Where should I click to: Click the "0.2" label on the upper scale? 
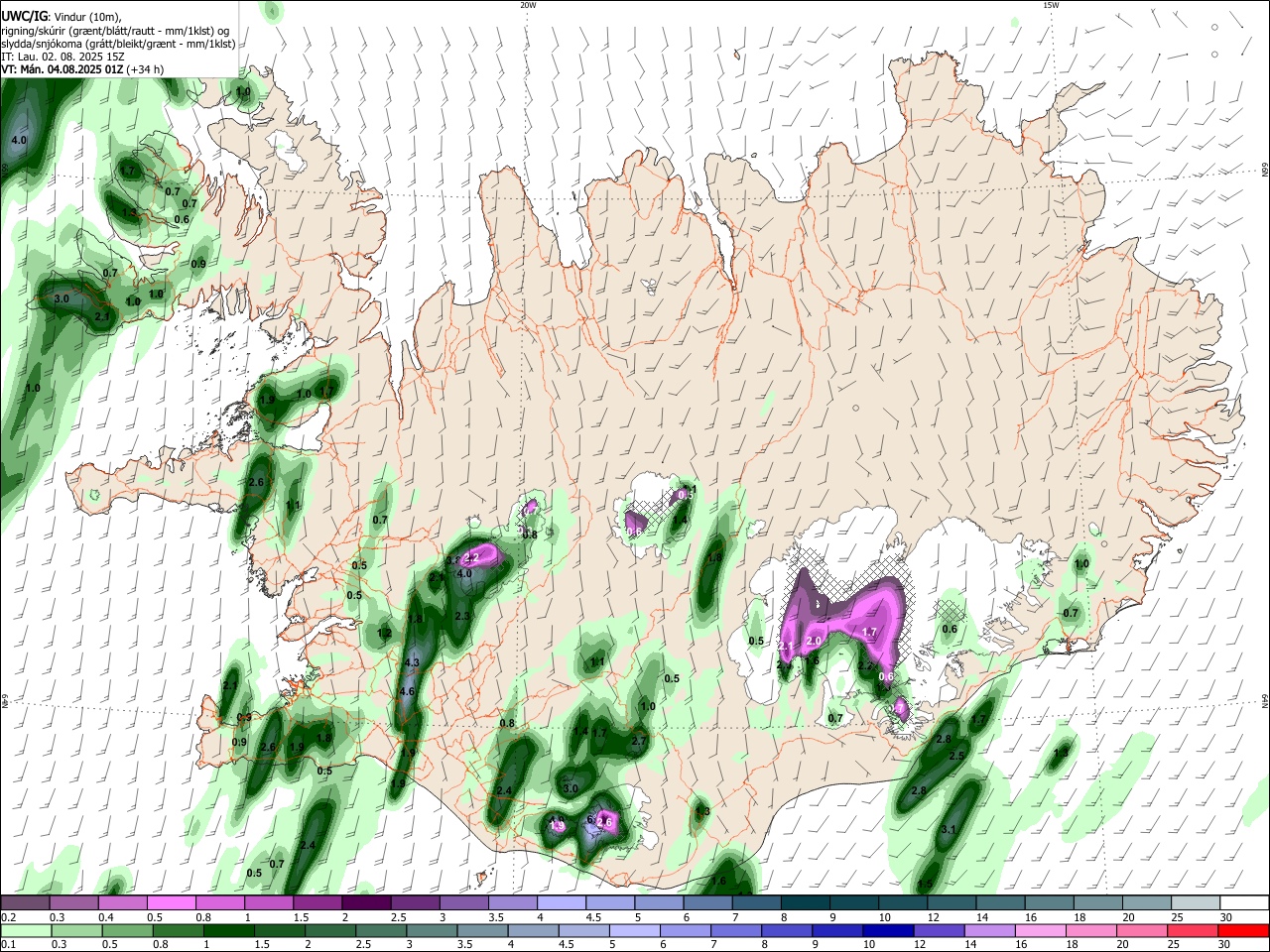click(x=7, y=917)
